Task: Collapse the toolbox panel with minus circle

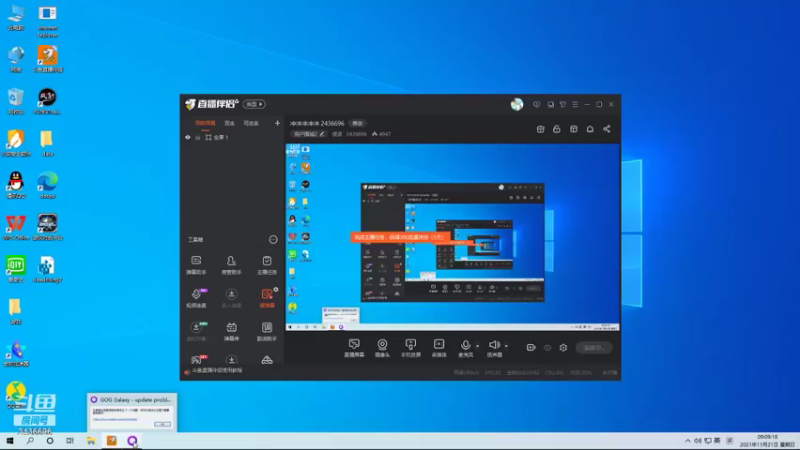Action: pyautogui.click(x=273, y=239)
